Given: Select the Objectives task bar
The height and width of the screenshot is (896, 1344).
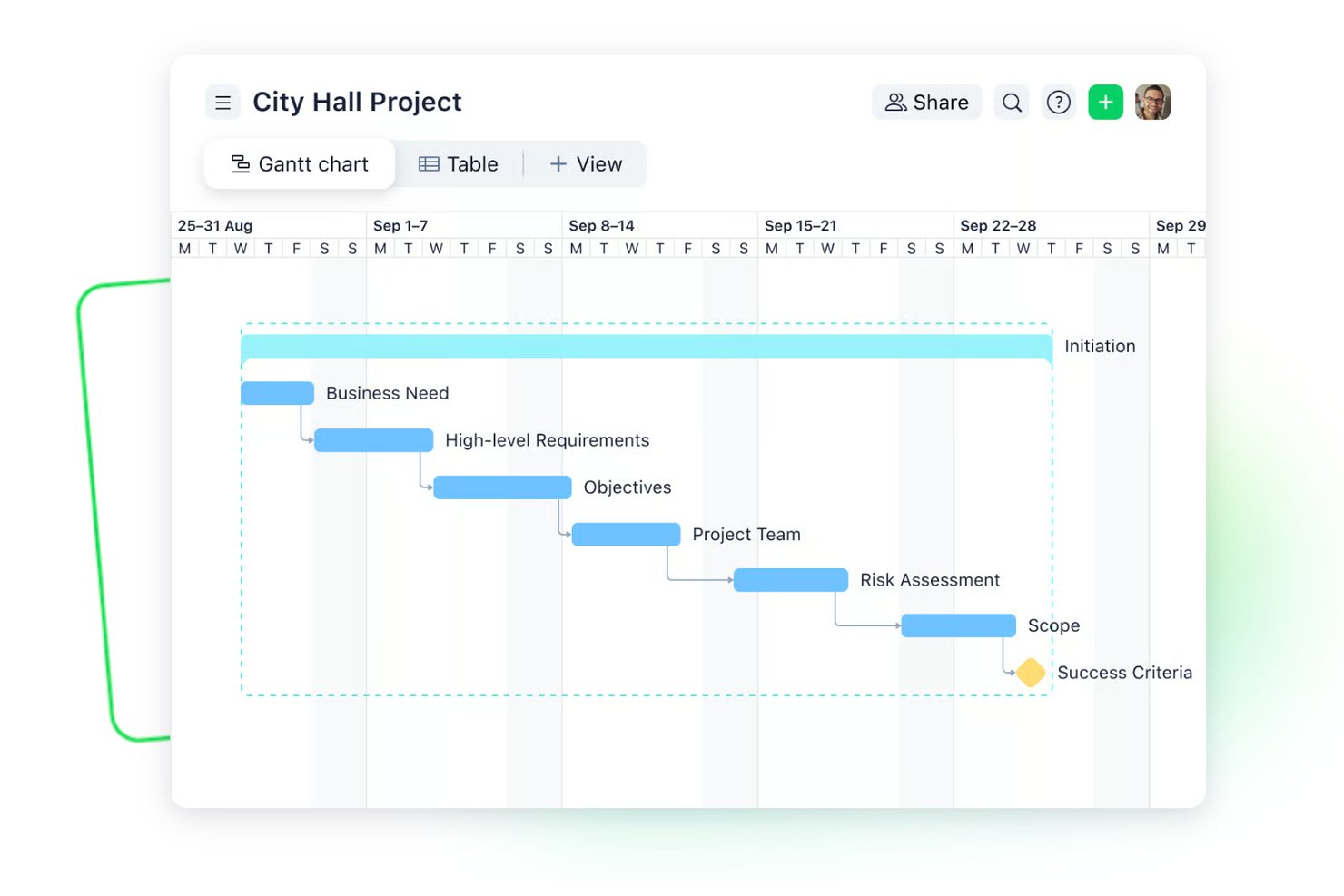Looking at the screenshot, I should tap(502, 487).
